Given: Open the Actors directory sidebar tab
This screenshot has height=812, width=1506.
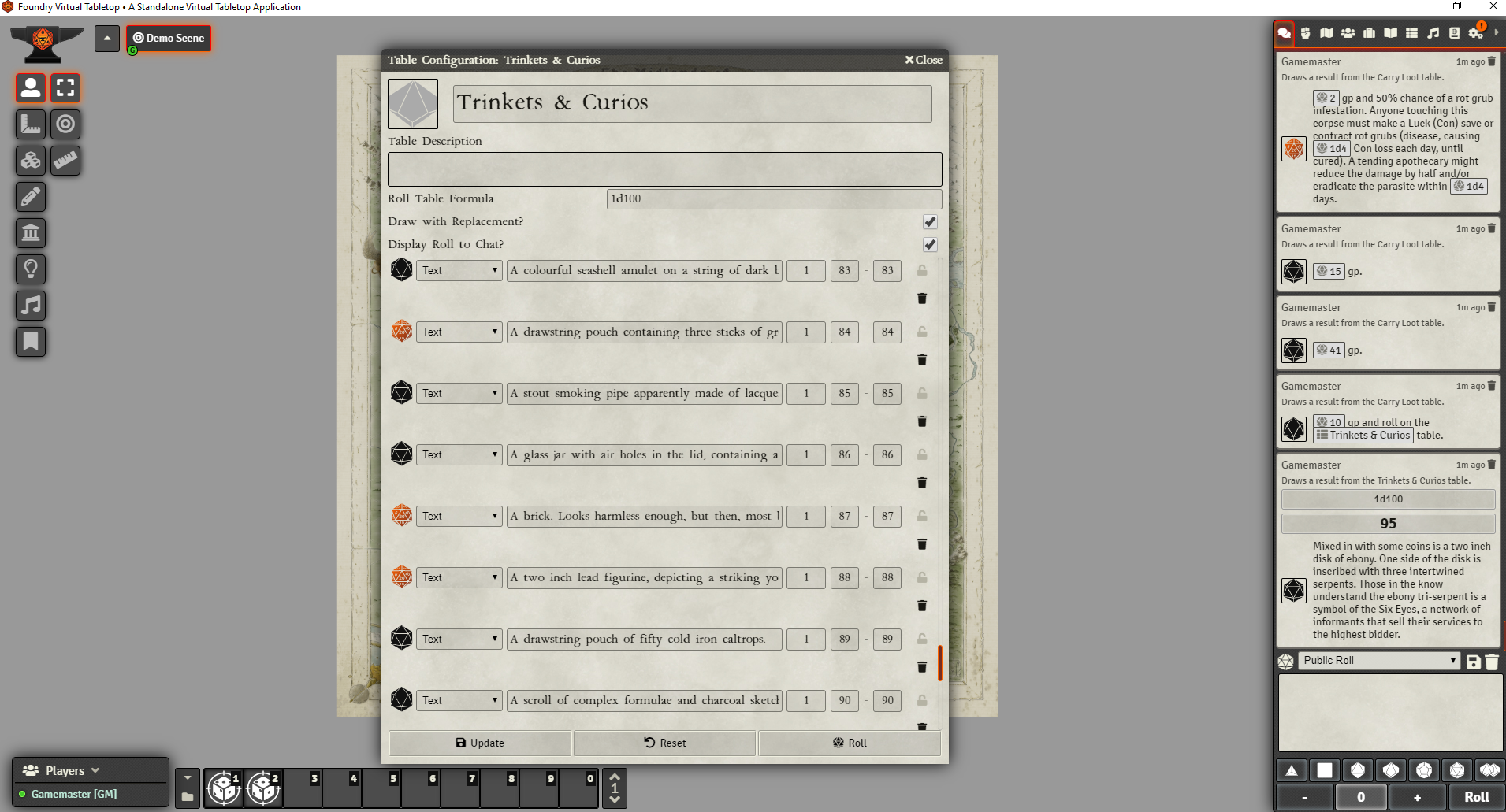Looking at the screenshot, I should (x=1348, y=33).
